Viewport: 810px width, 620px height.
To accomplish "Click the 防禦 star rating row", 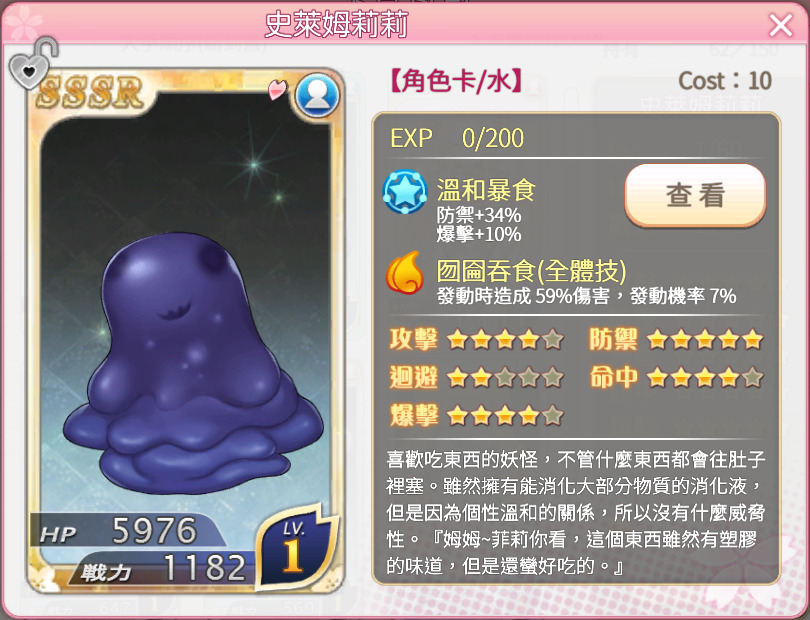I will [x=676, y=340].
